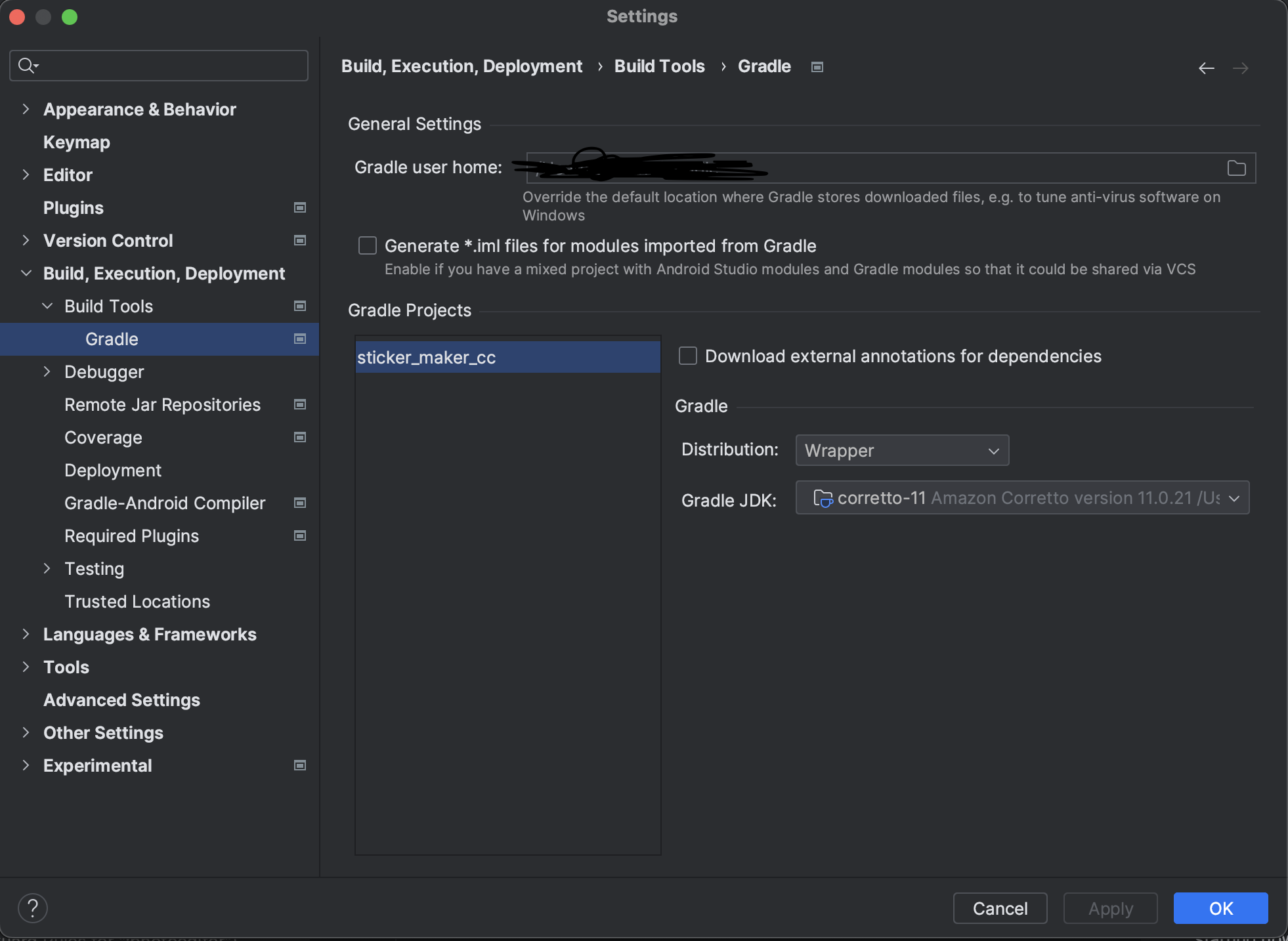Click the help question mark icon
Viewport: 1288px width, 941px height.
(x=32, y=908)
